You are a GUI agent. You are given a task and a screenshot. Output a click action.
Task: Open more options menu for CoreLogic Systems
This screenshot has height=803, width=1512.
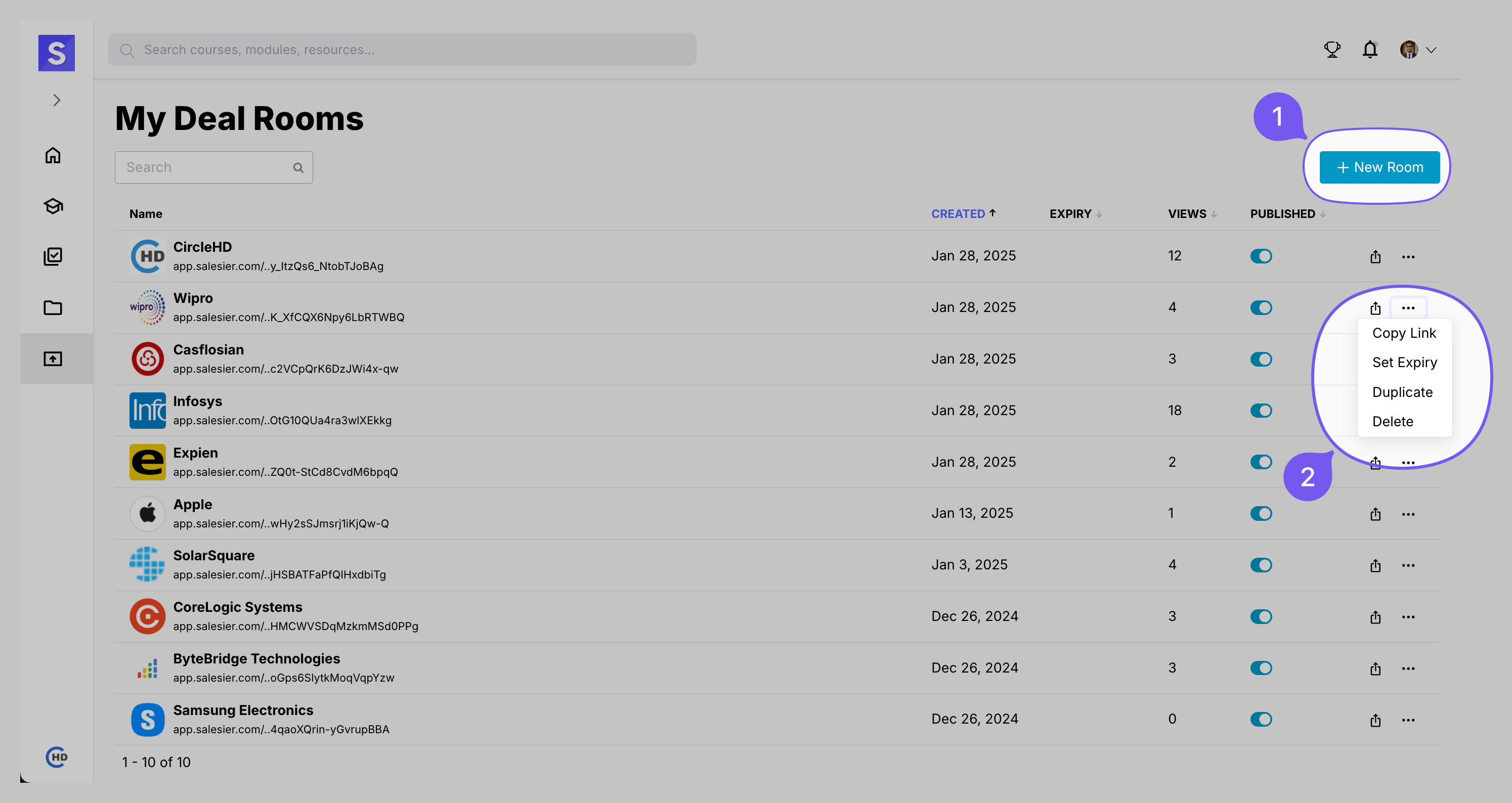(1407, 617)
